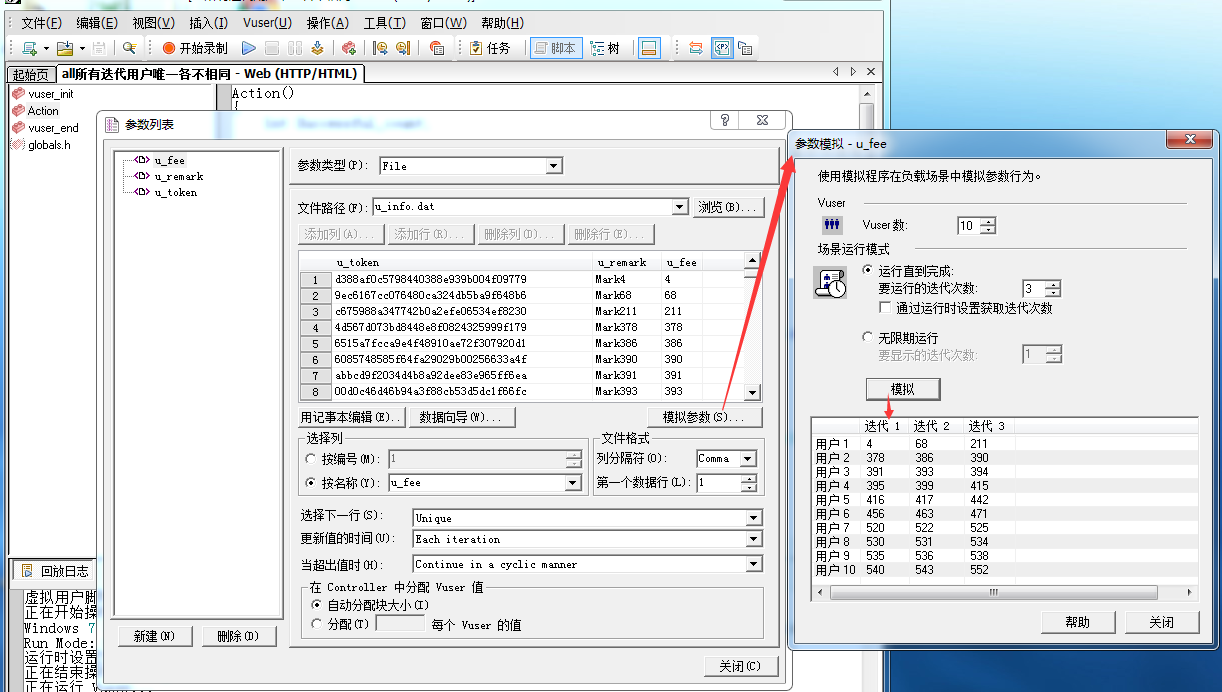The image size is (1222, 692).
Task: Click the 浏览(B)... browse button
Action: (730, 207)
